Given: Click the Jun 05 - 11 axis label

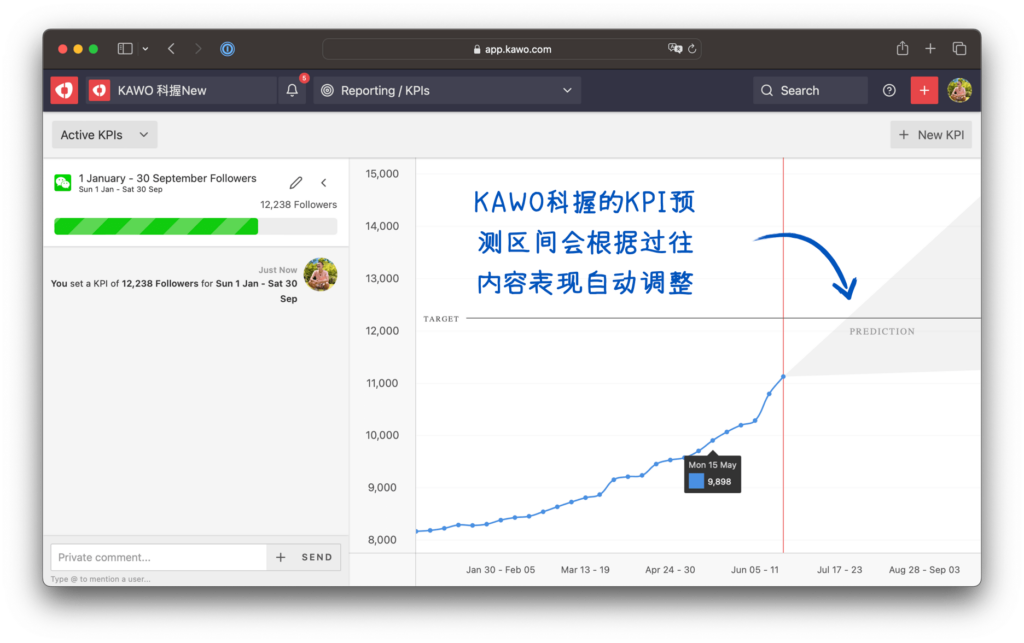Looking at the screenshot, I should (x=754, y=569).
